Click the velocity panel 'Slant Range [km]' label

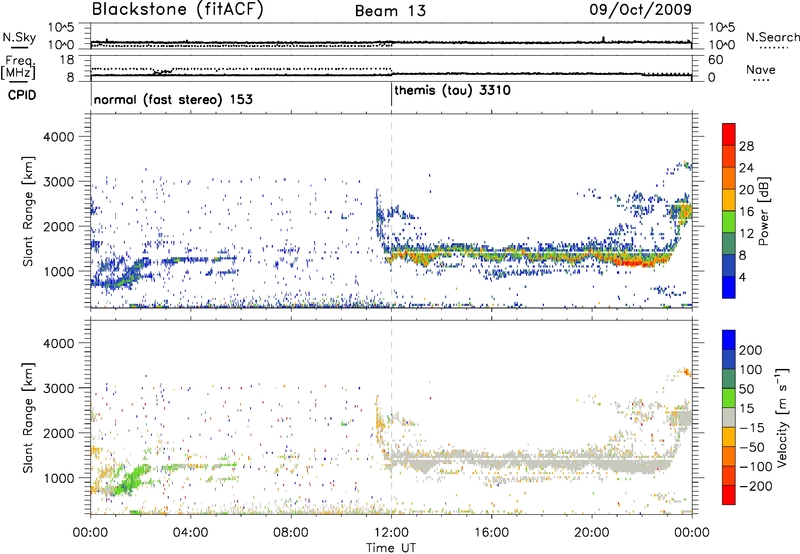(x=28, y=417)
